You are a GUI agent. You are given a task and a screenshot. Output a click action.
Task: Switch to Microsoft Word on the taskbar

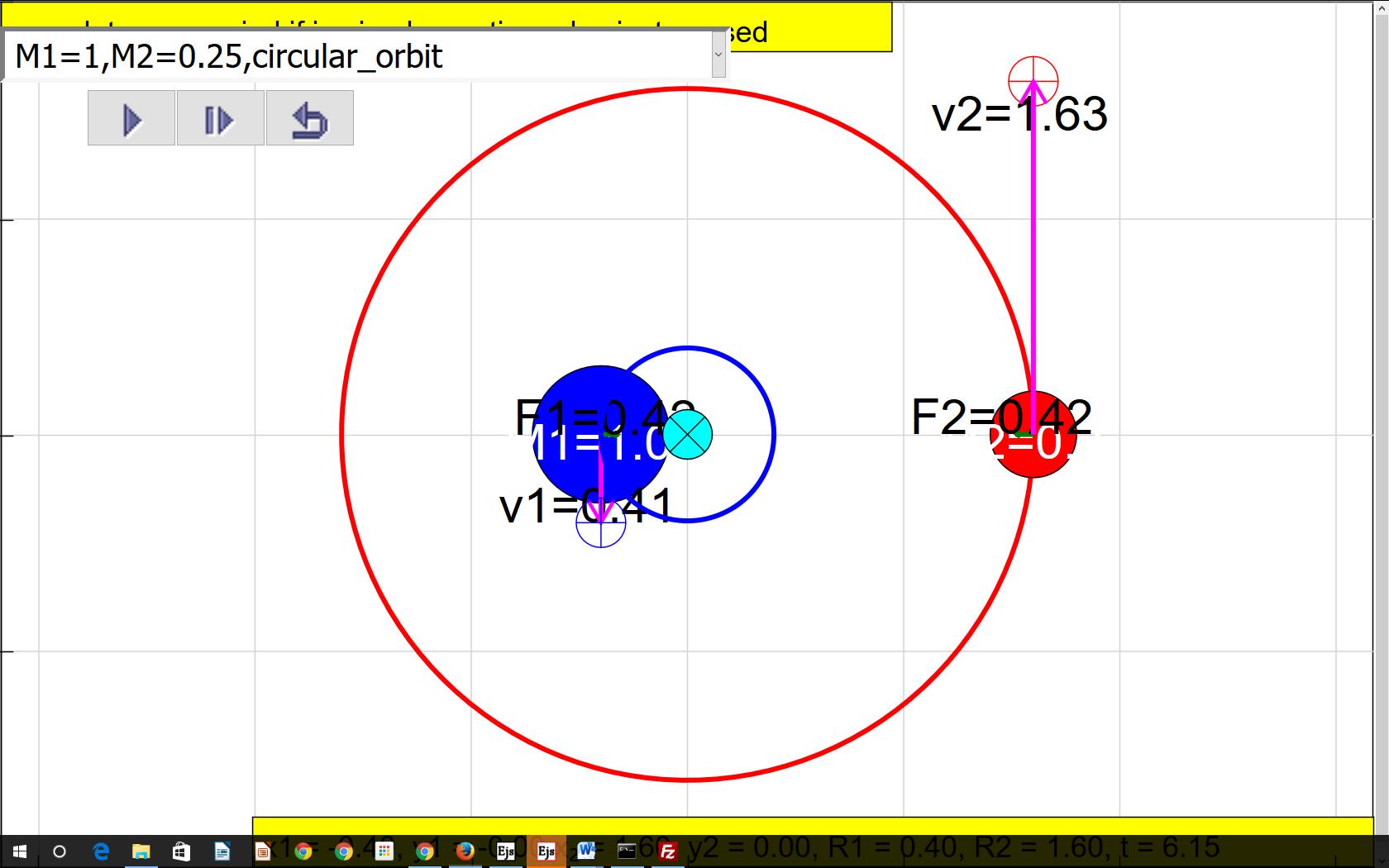586,851
